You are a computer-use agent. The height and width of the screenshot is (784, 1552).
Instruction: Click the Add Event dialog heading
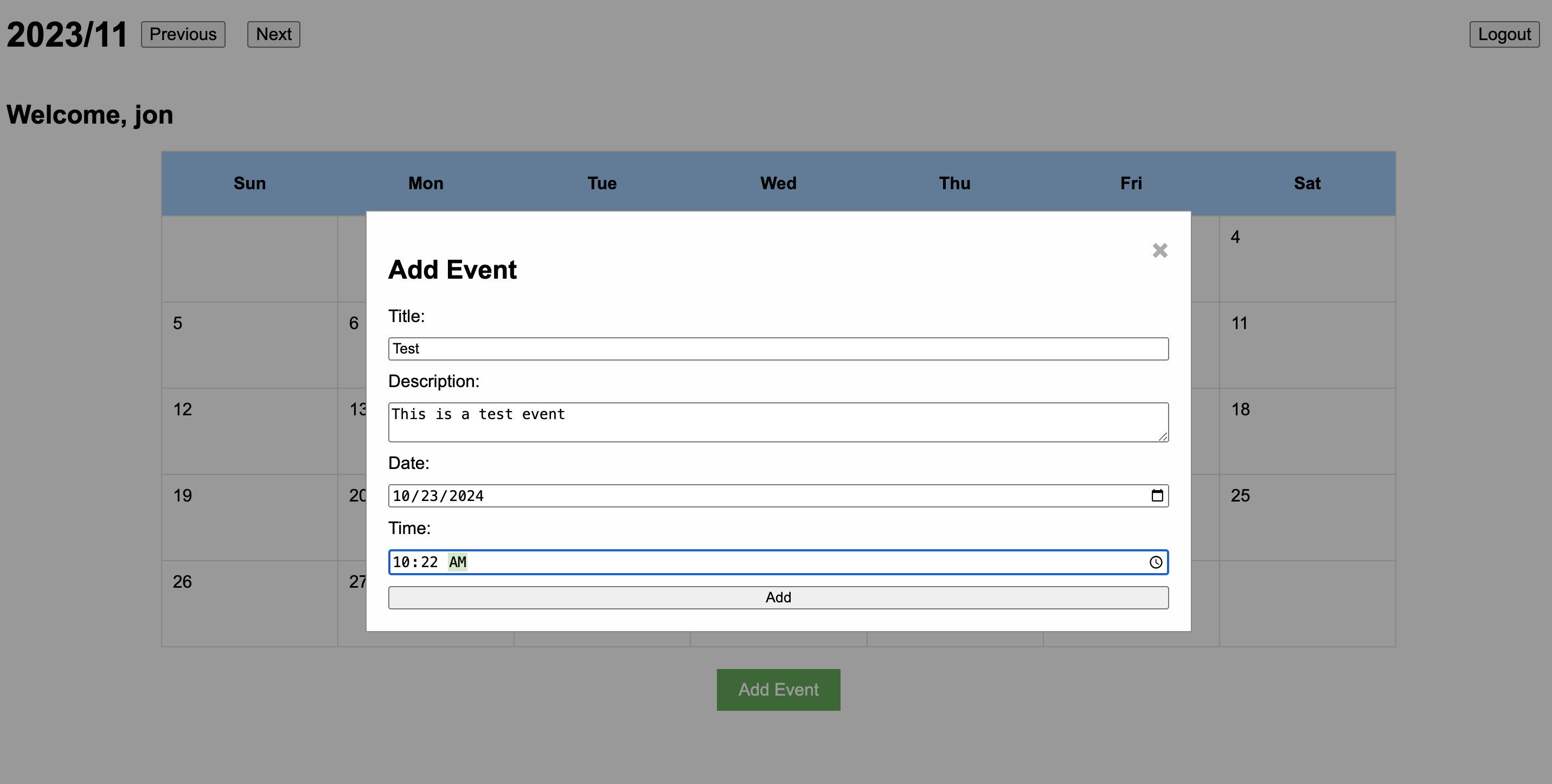[x=452, y=269]
